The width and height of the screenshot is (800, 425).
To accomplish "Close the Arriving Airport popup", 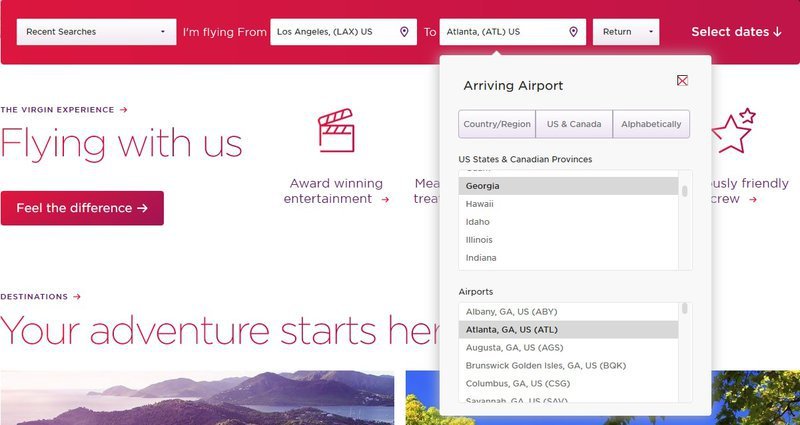I will click(682, 80).
